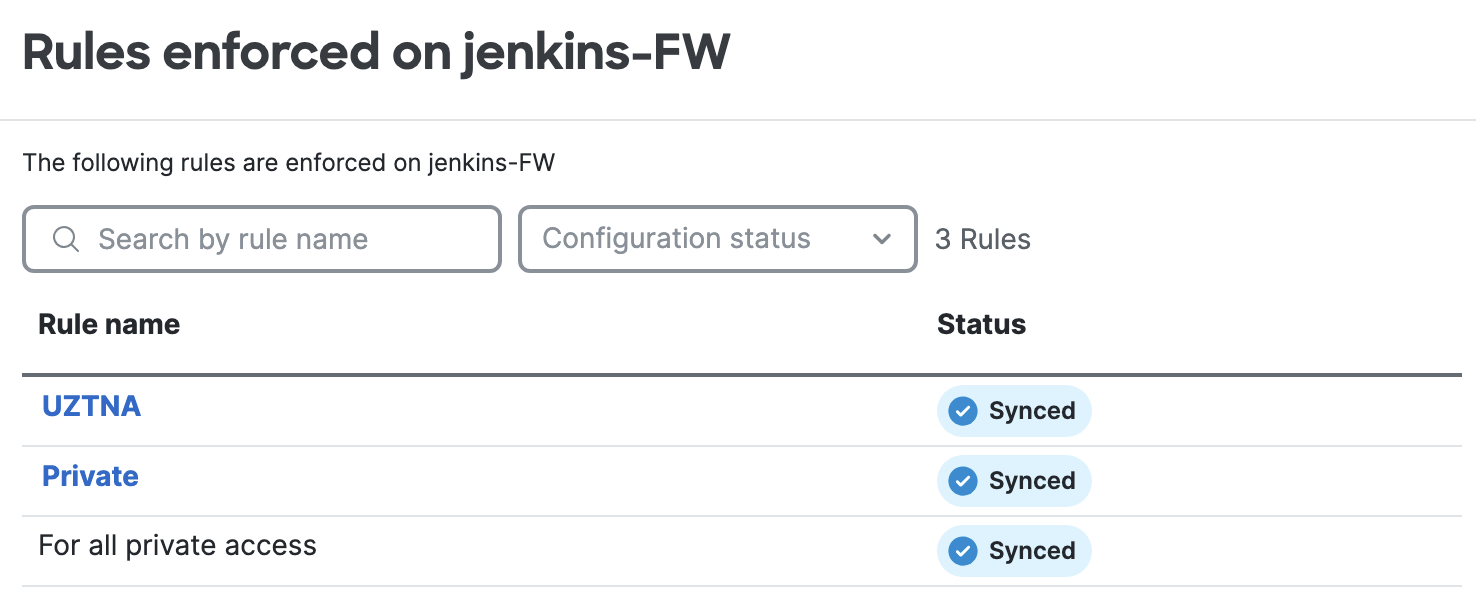Expand the Configuration status chevron arrow

point(881,239)
